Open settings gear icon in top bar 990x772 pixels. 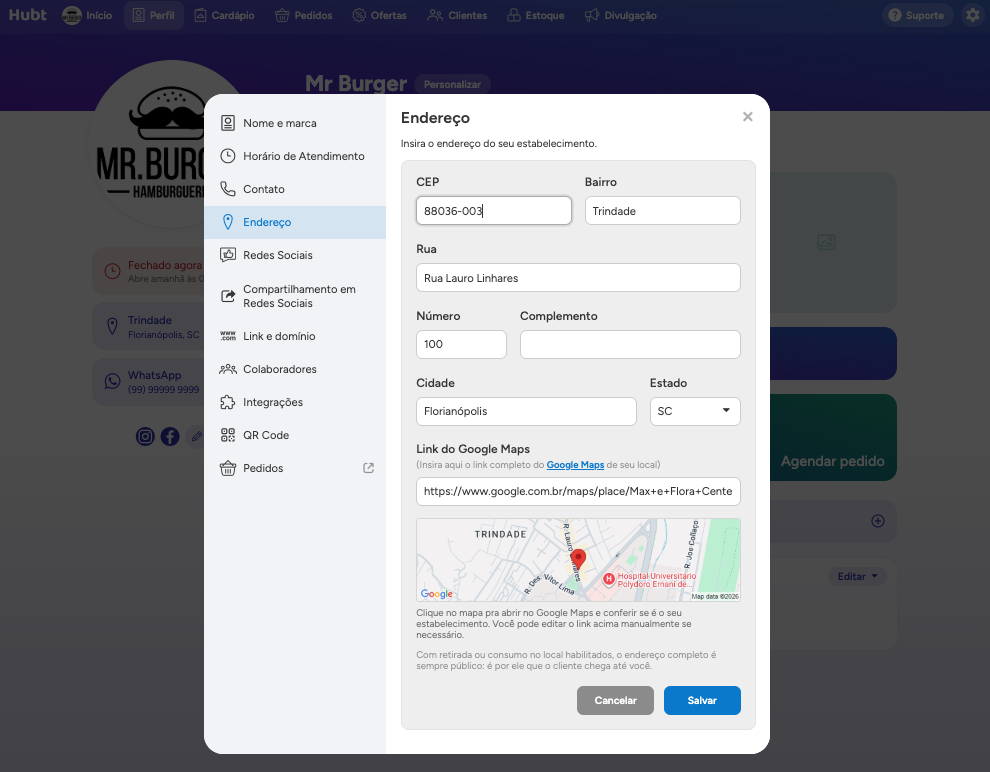973,15
